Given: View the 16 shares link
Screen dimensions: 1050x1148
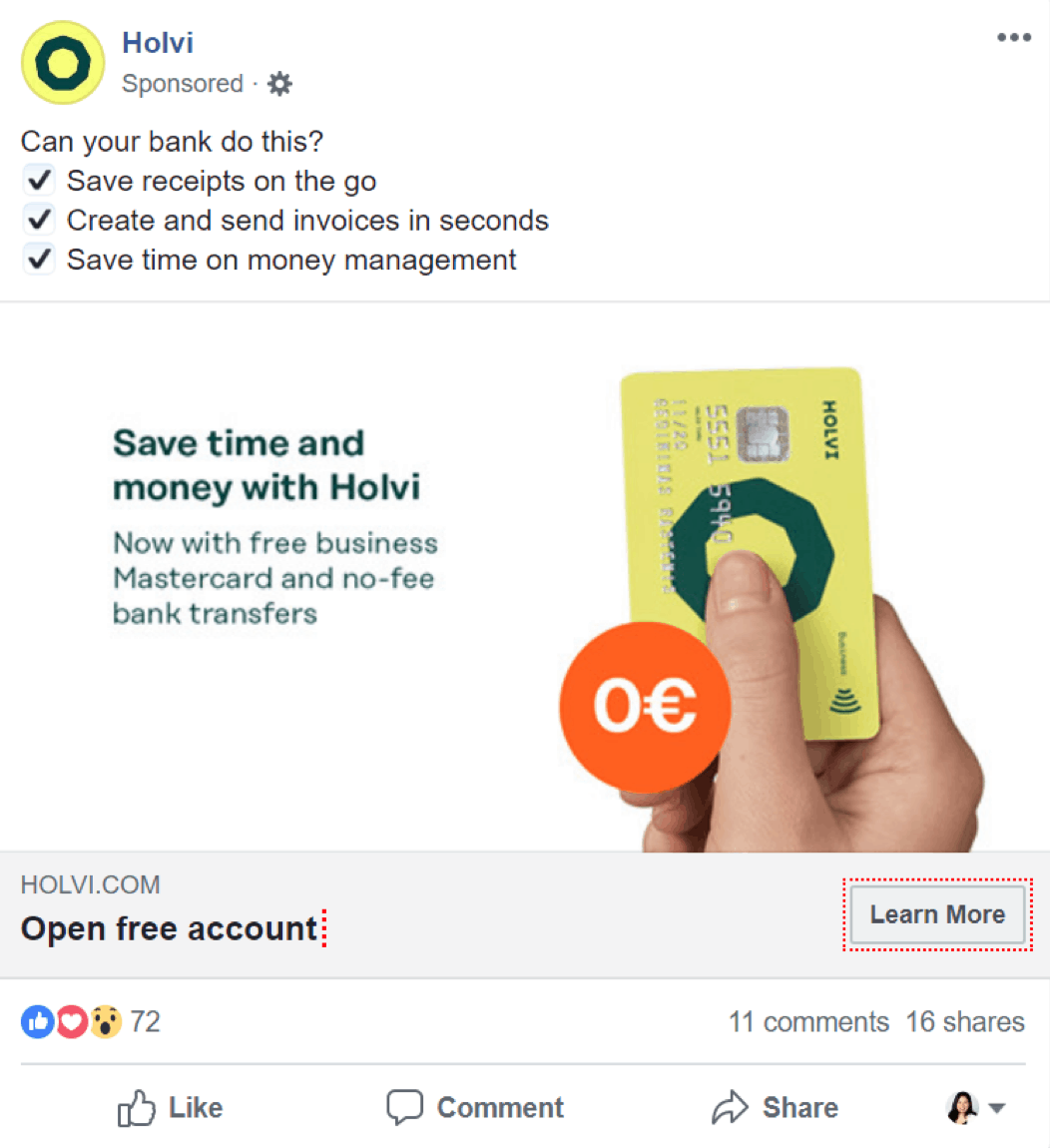Looking at the screenshot, I should [x=965, y=1022].
